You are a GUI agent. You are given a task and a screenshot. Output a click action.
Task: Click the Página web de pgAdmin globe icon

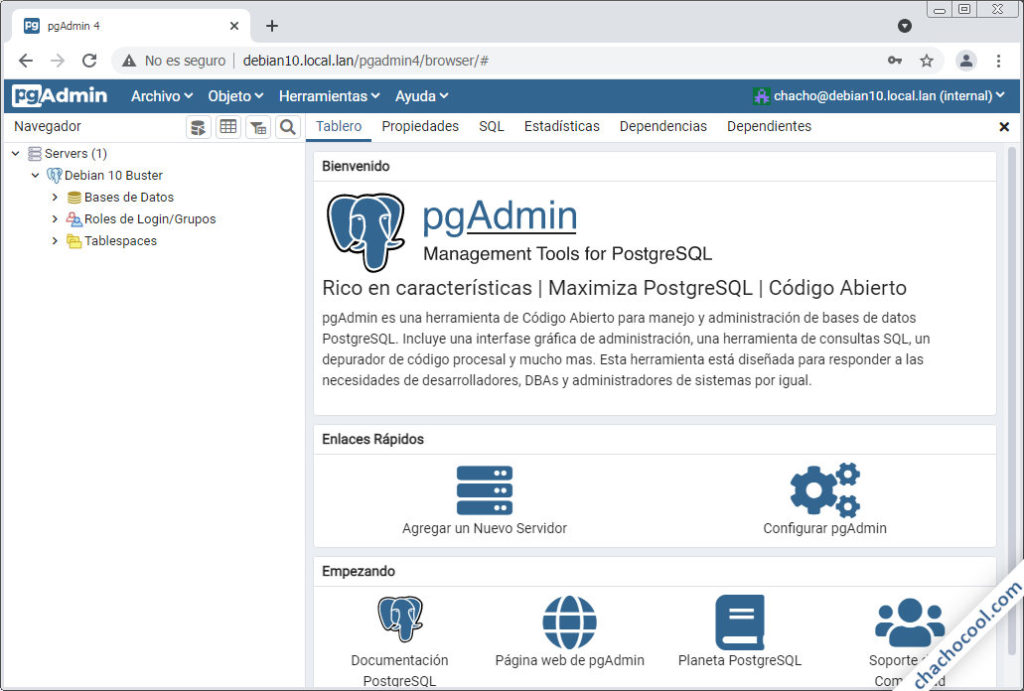569,622
